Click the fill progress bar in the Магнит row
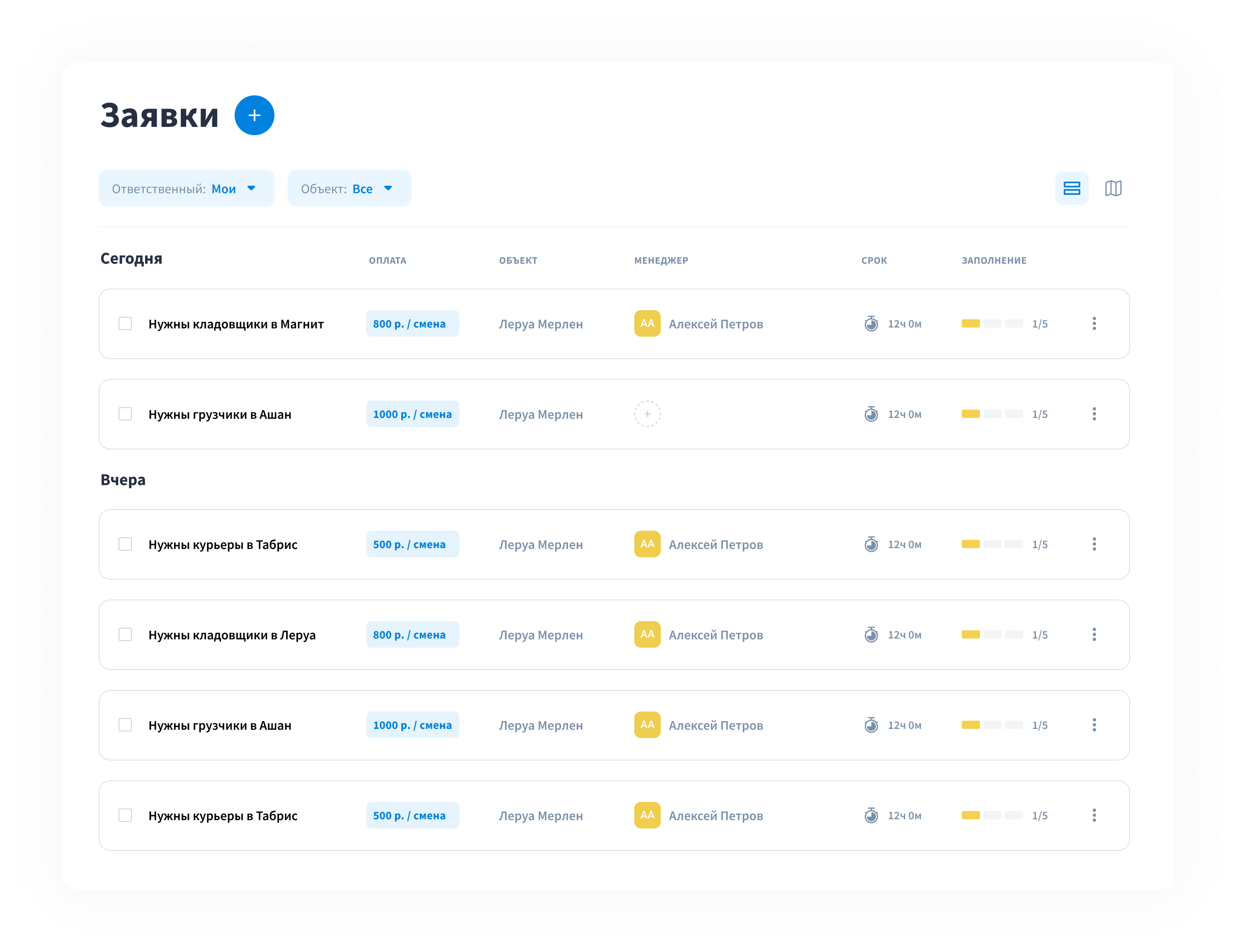The image size is (1237, 952). click(x=992, y=323)
